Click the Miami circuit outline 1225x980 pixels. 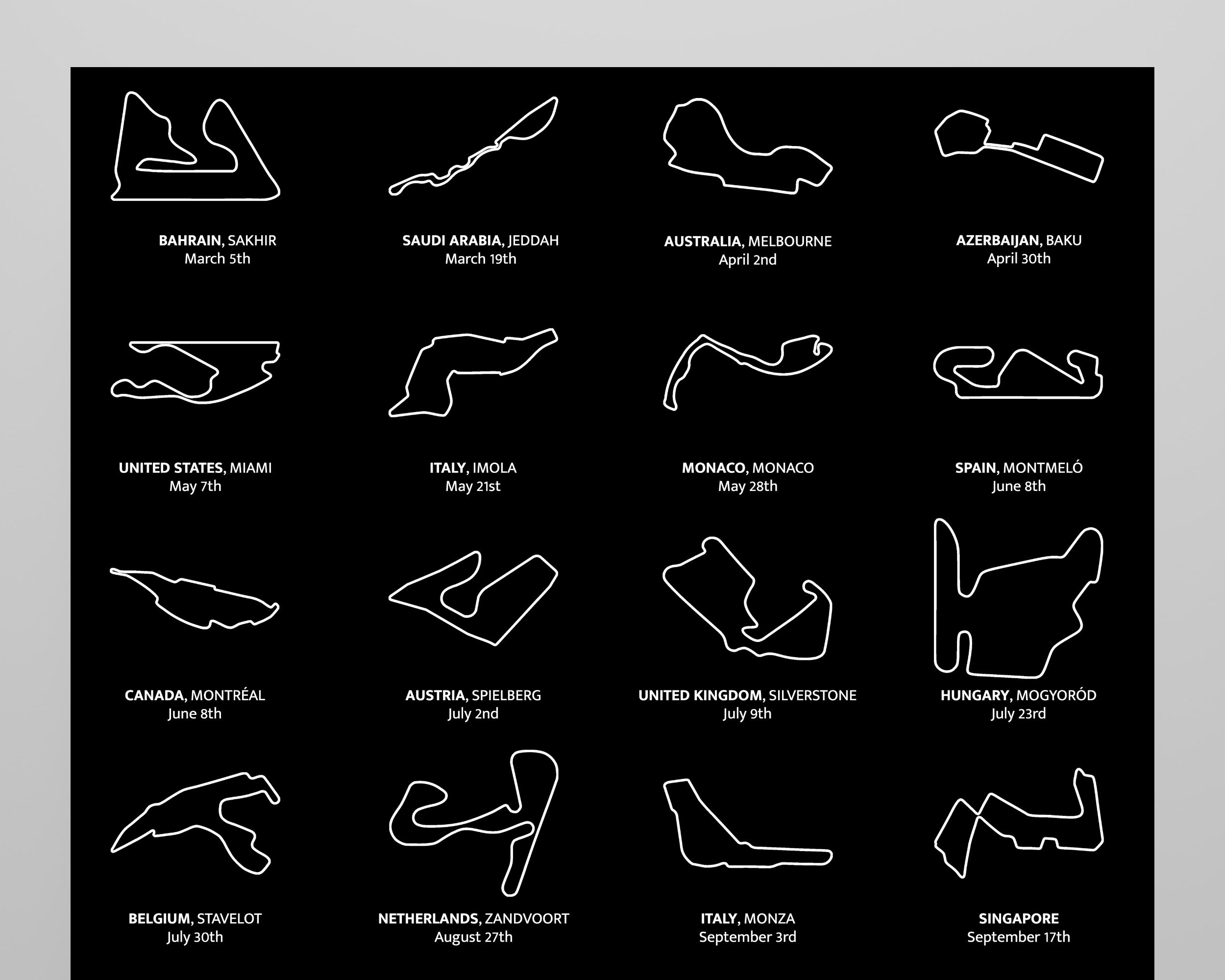[x=196, y=373]
